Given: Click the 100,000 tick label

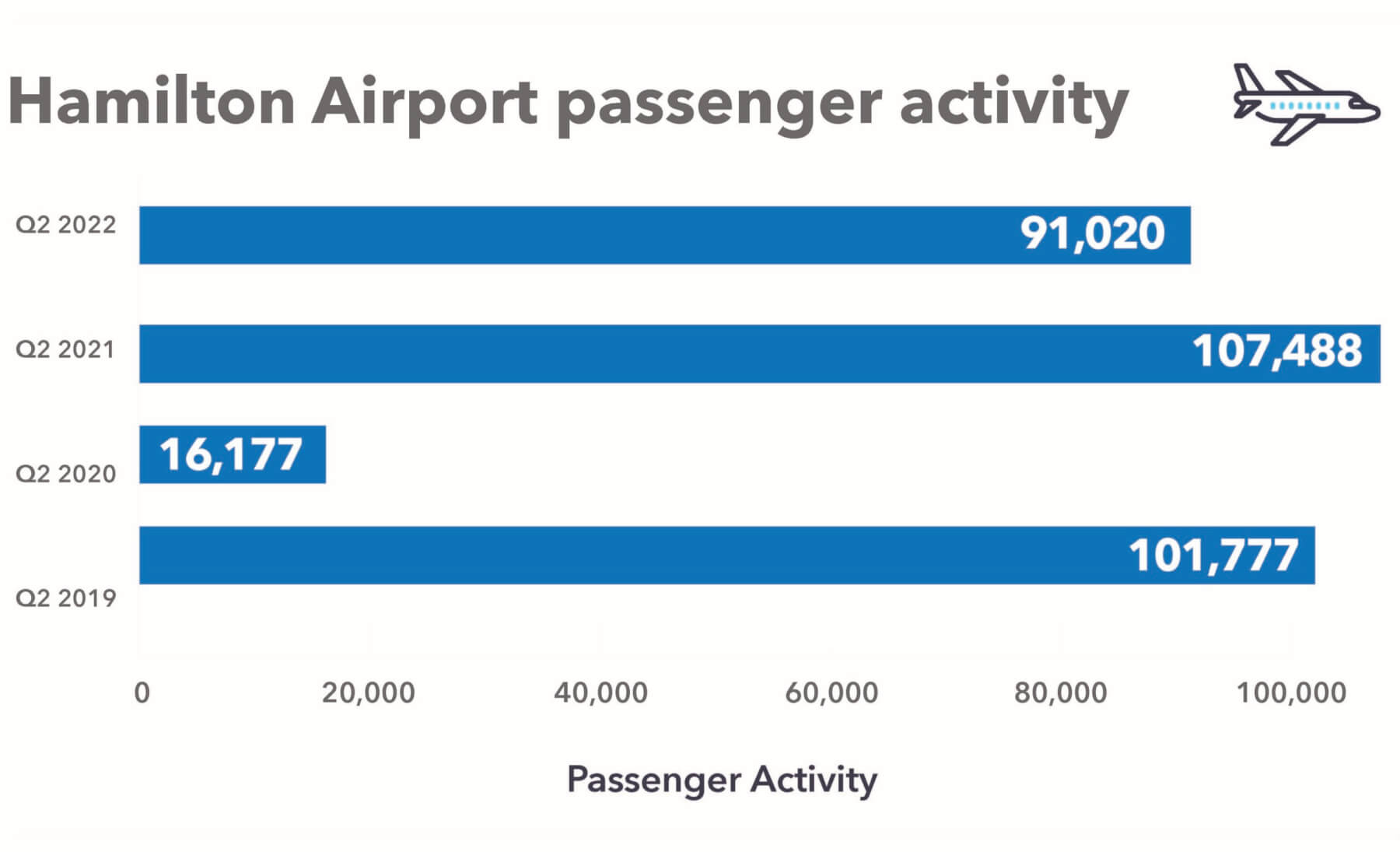Looking at the screenshot, I should (1291, 692).
